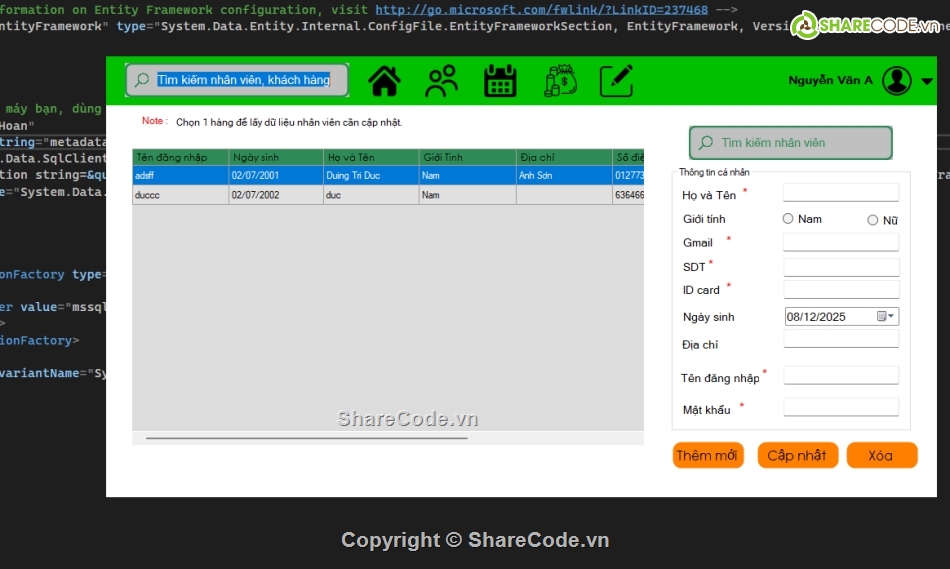Click the user profile avatar icon
This screenshot has height=569, width=950.
[897, 81]
